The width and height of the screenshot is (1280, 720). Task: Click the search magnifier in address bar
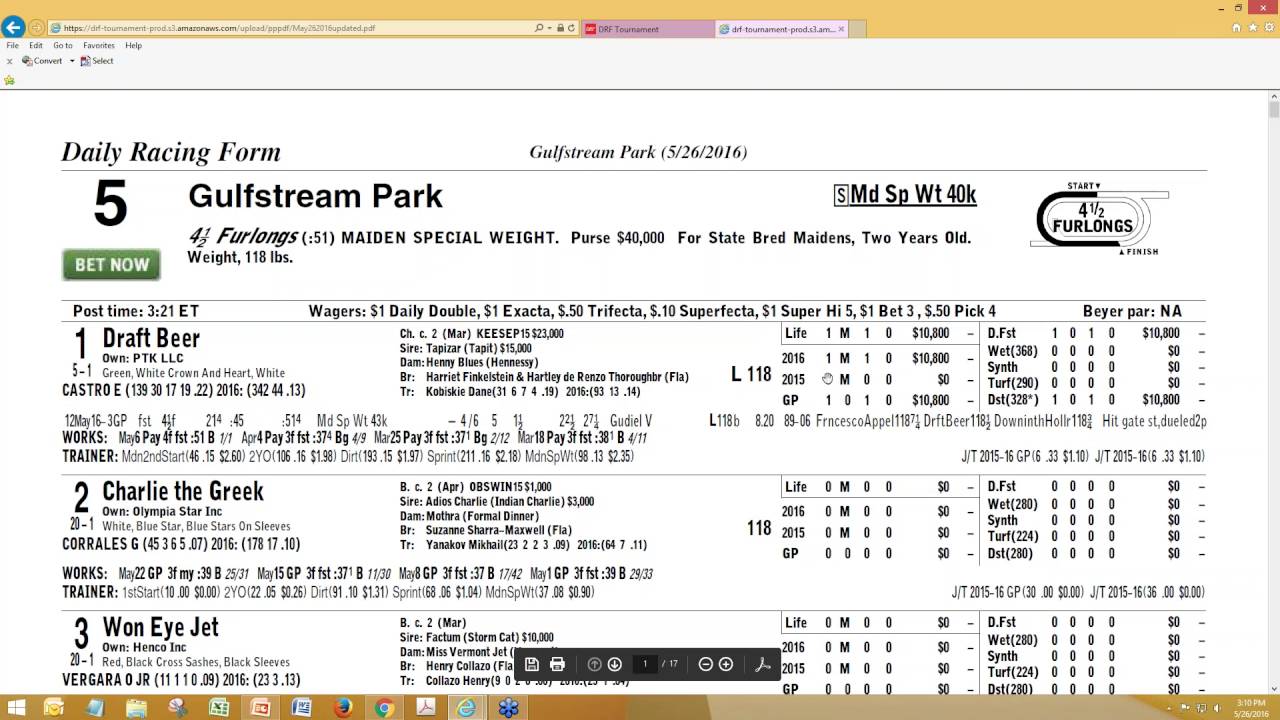(x=540, y=28)
